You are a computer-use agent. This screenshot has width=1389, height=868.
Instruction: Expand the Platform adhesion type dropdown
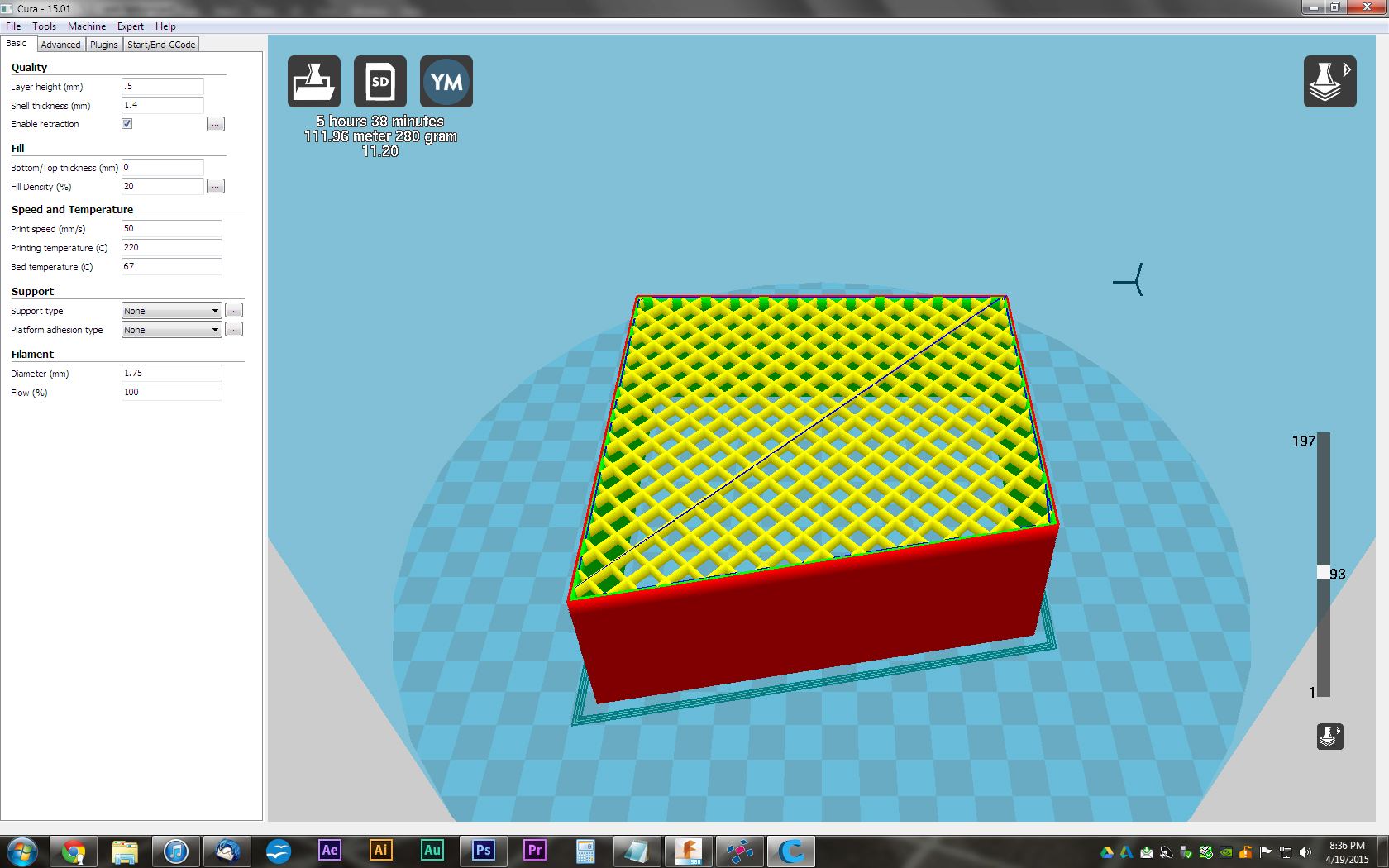coord(171,330)
